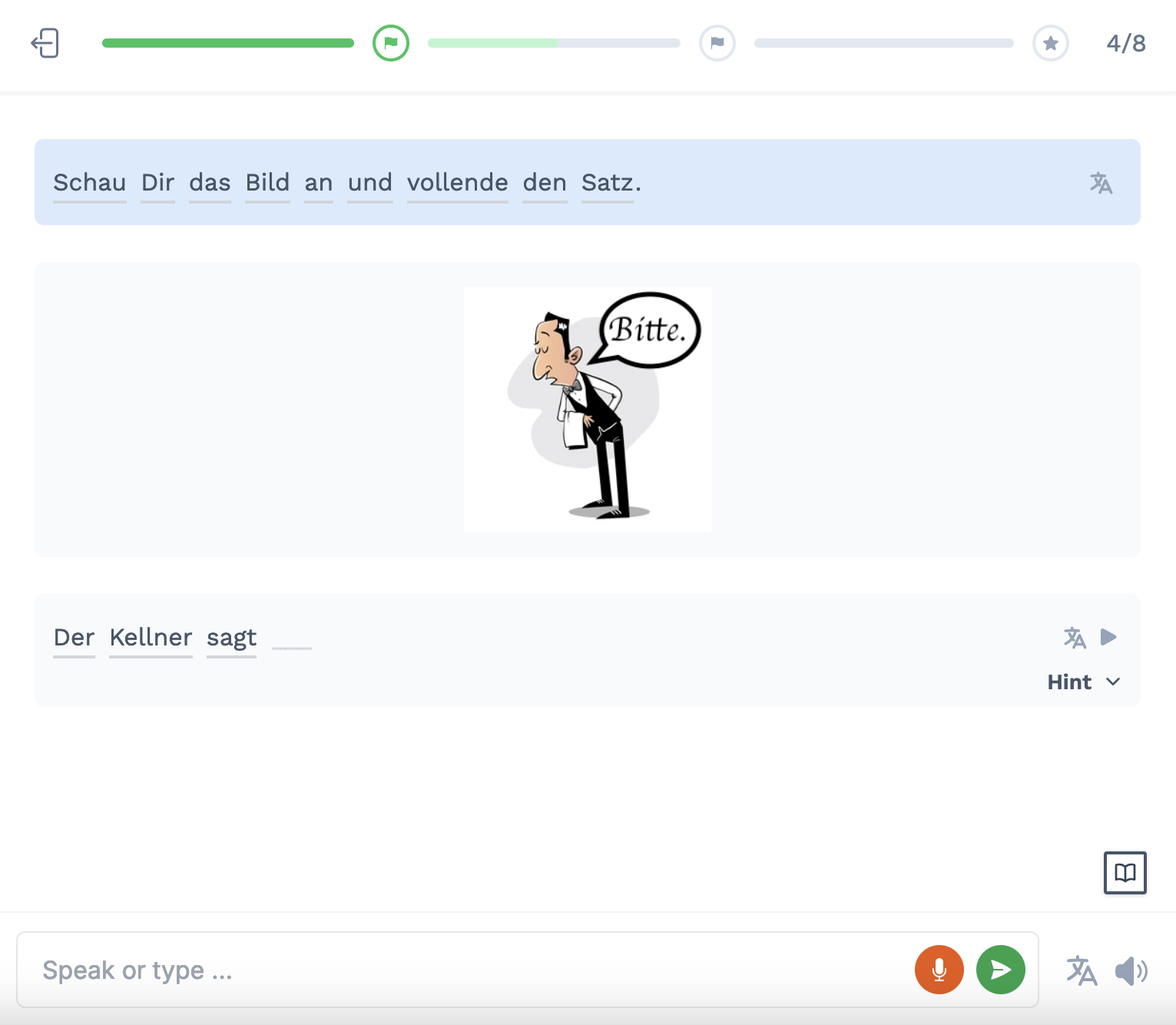Translate the 'Der Kellner sagt' sentence
1176x1025 pixels.
pyautogui.click(x=1075, y=637)
